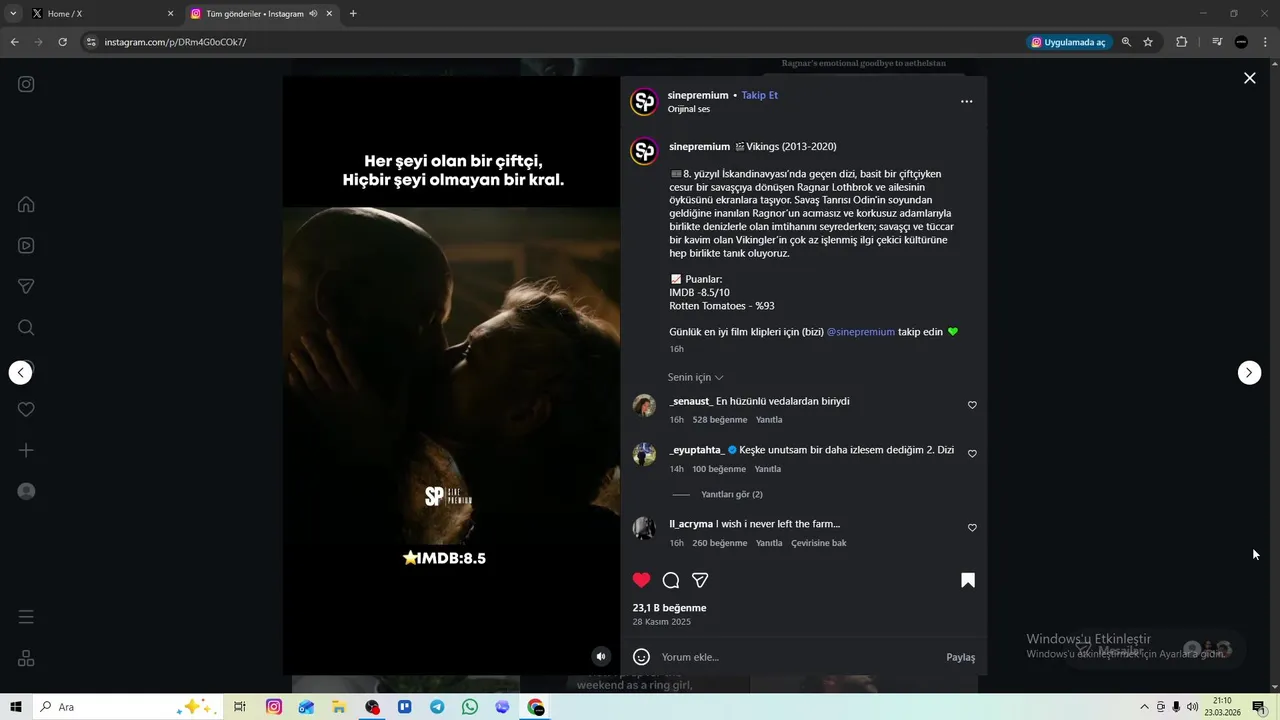
Task: Open Reels in Instagram sidebar
Action: (26, 245)
